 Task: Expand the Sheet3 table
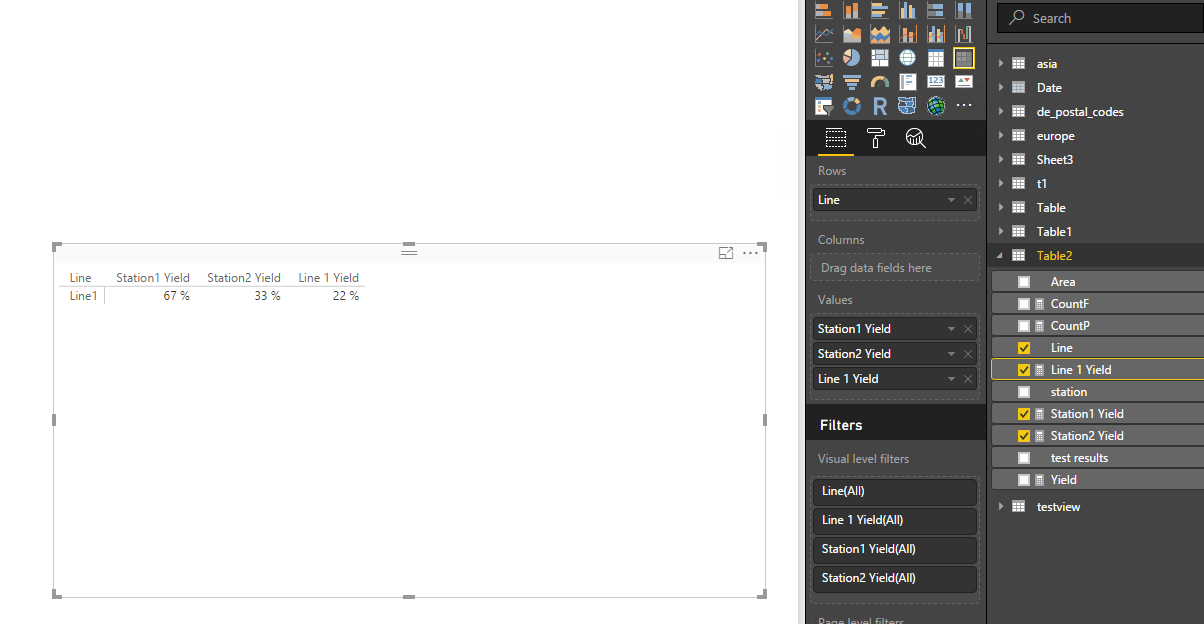1001,160
